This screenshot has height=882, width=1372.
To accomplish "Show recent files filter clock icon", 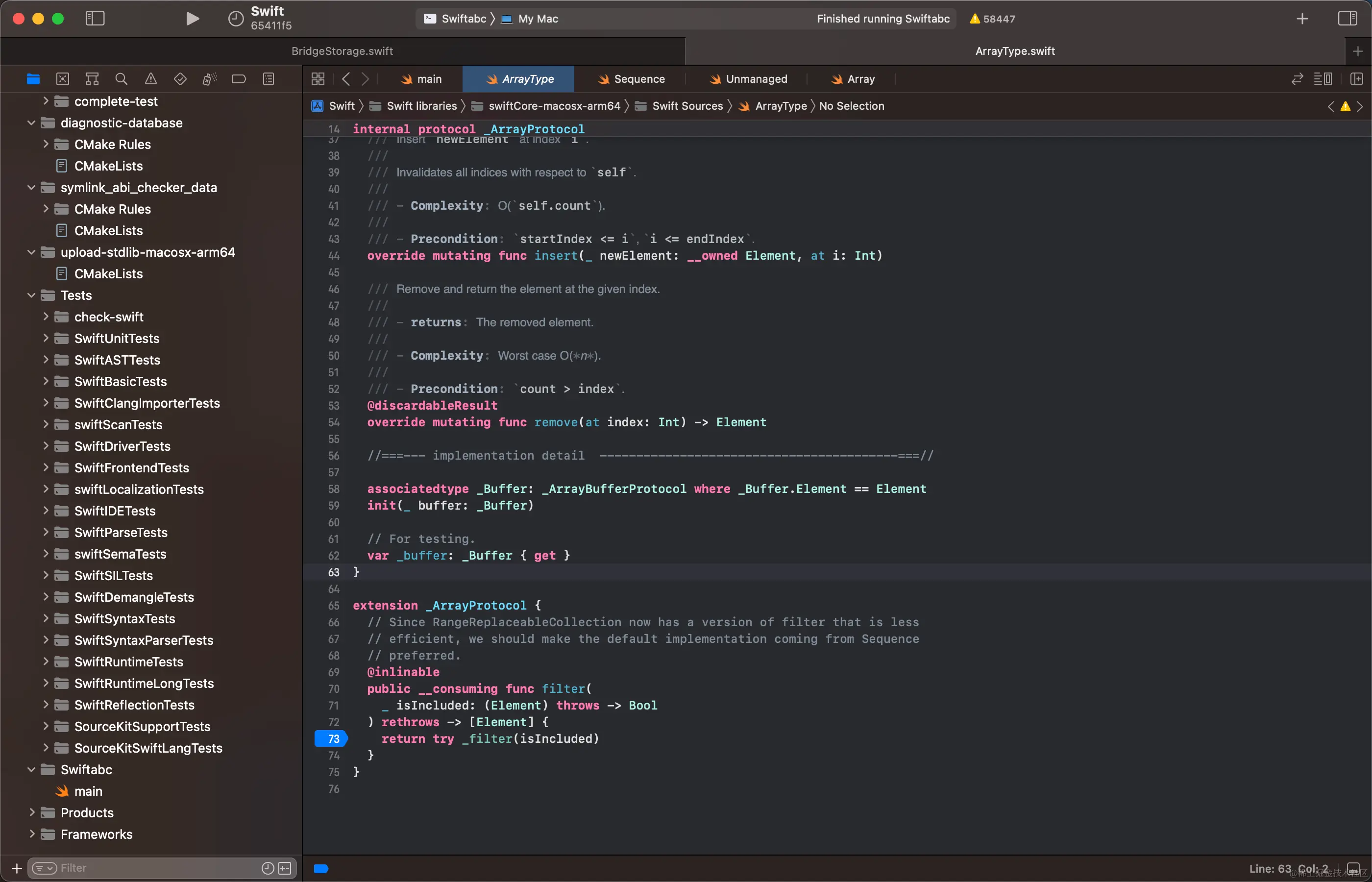I will pyautogui.click(x=268, y=868).
